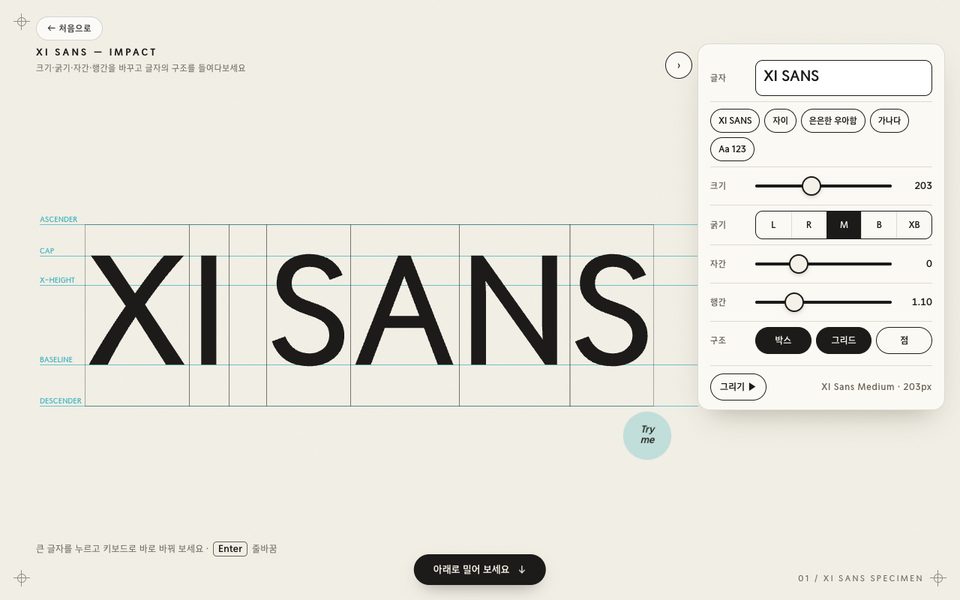Collapse the panel with the chevron button

click(678, 65)
